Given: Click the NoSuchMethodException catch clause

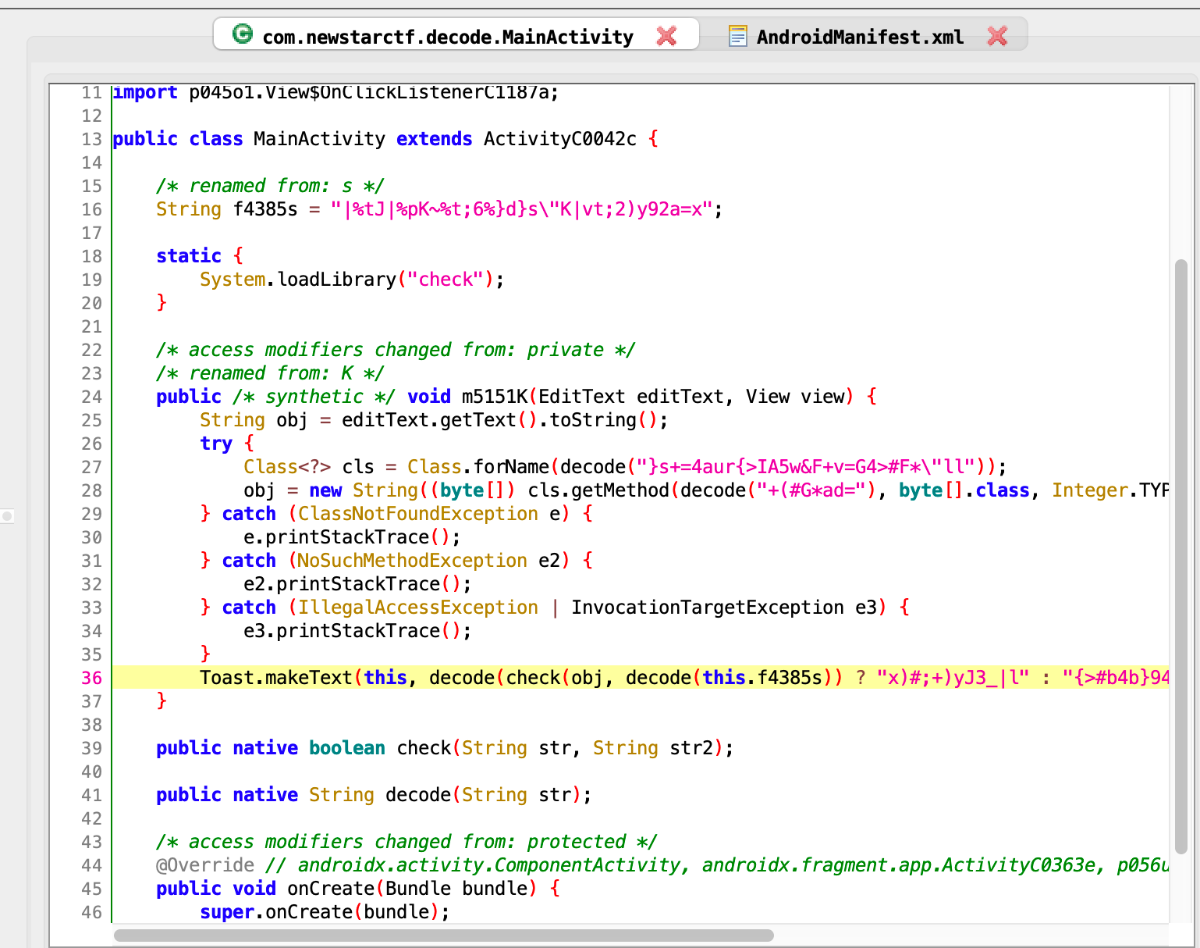Looking at the screenshot, I should 397,560.
